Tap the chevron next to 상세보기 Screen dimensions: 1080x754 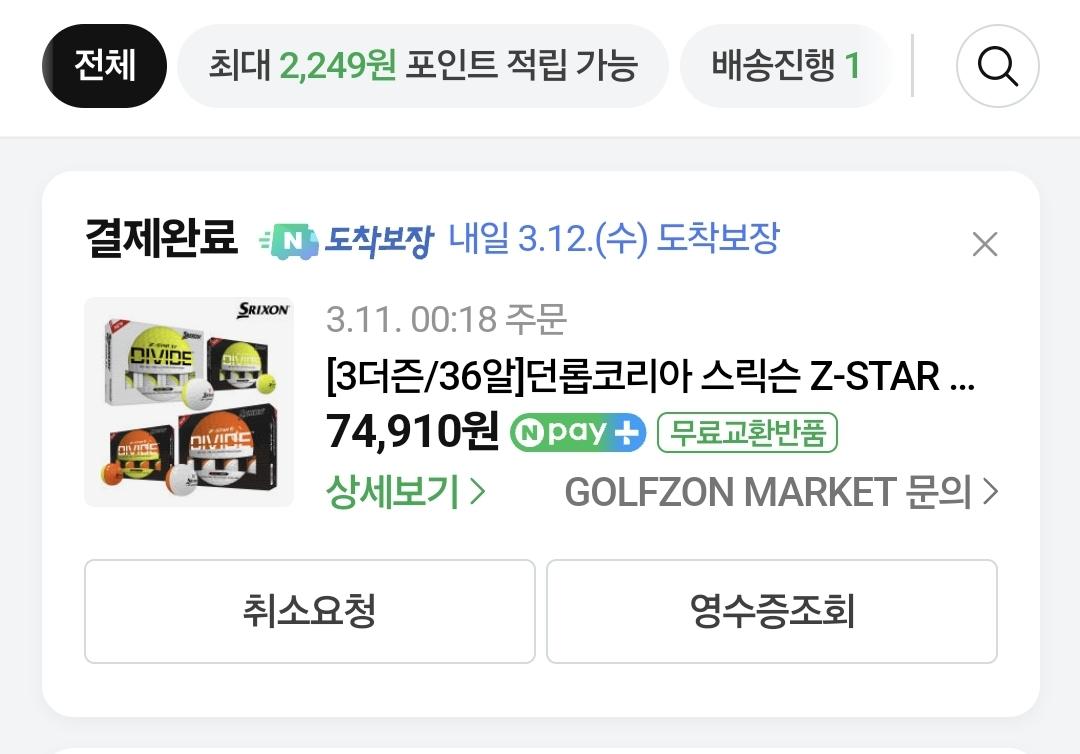click(477, 492)
